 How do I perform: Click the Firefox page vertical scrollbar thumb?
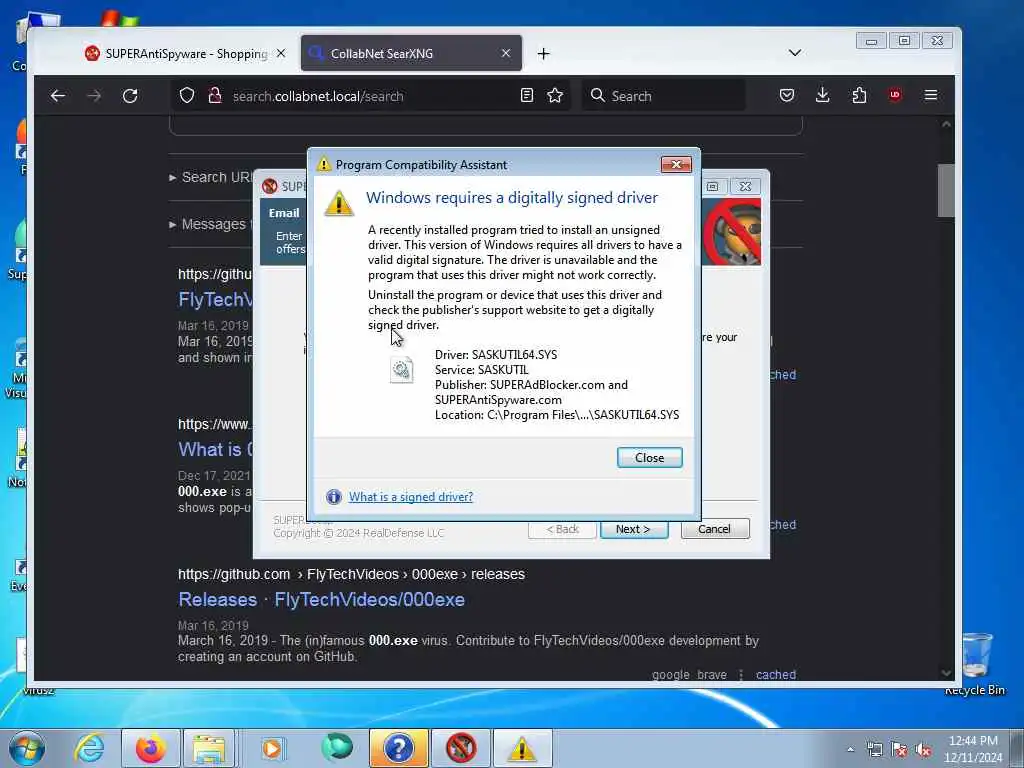(946, 190)
